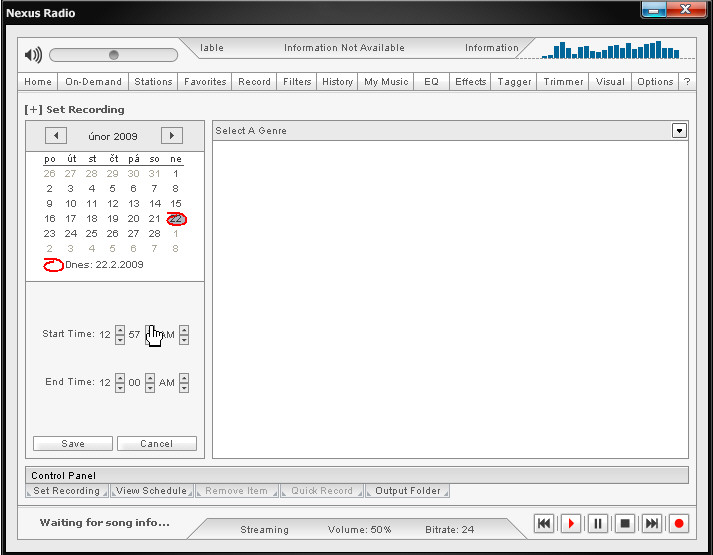Open the My Music tab

click(x=386, y=82)
